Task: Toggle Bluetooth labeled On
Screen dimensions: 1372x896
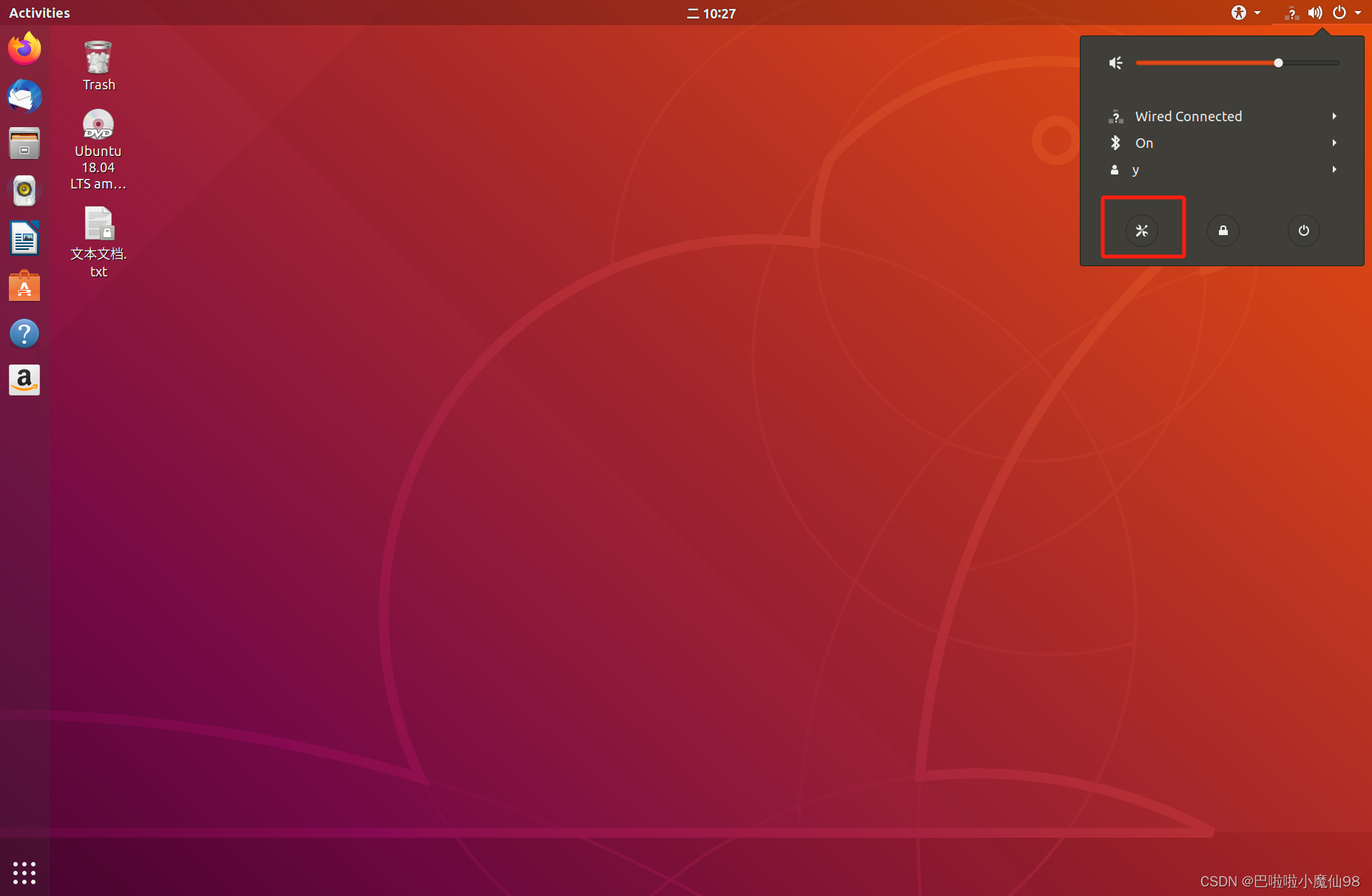Action: [1143, 143]
